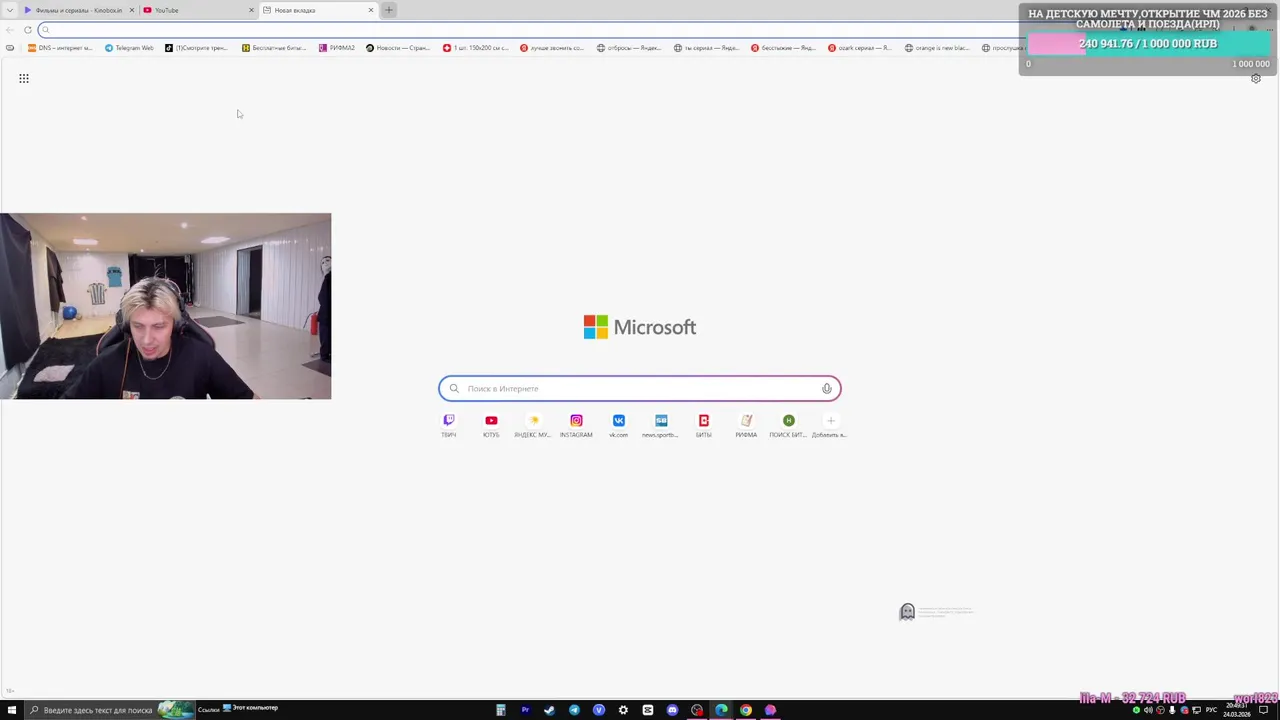Open the vk.com quick link
Screen dimensions: 1280x720
coord(618,425)
